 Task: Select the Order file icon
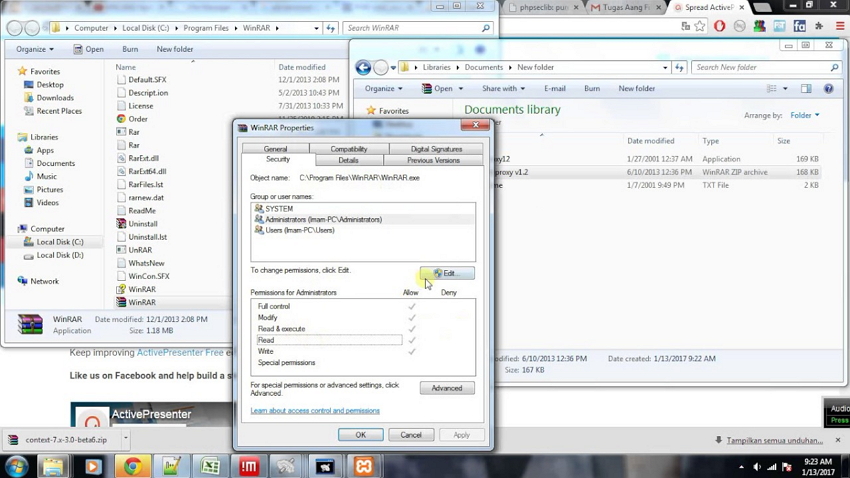(x=121, y=119)
